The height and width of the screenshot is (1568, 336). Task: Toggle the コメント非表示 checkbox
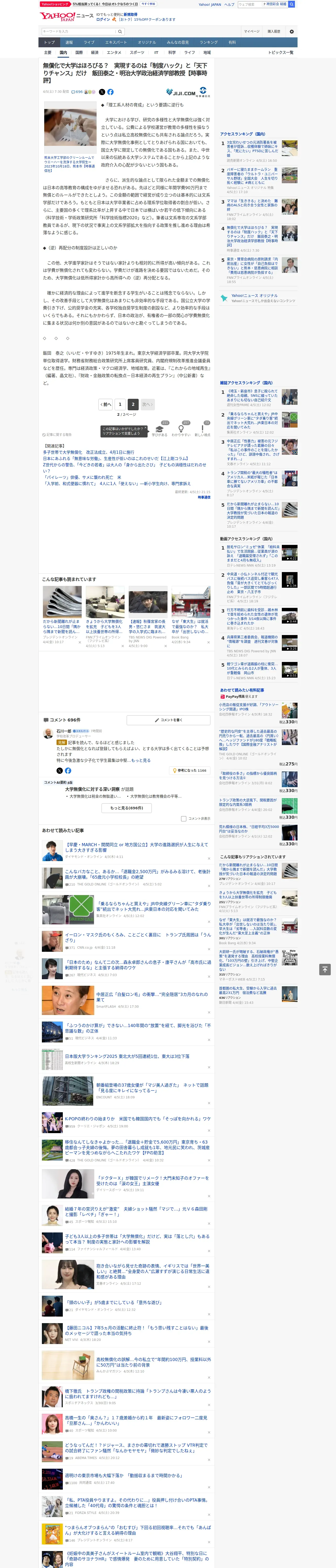pos(183,819)
